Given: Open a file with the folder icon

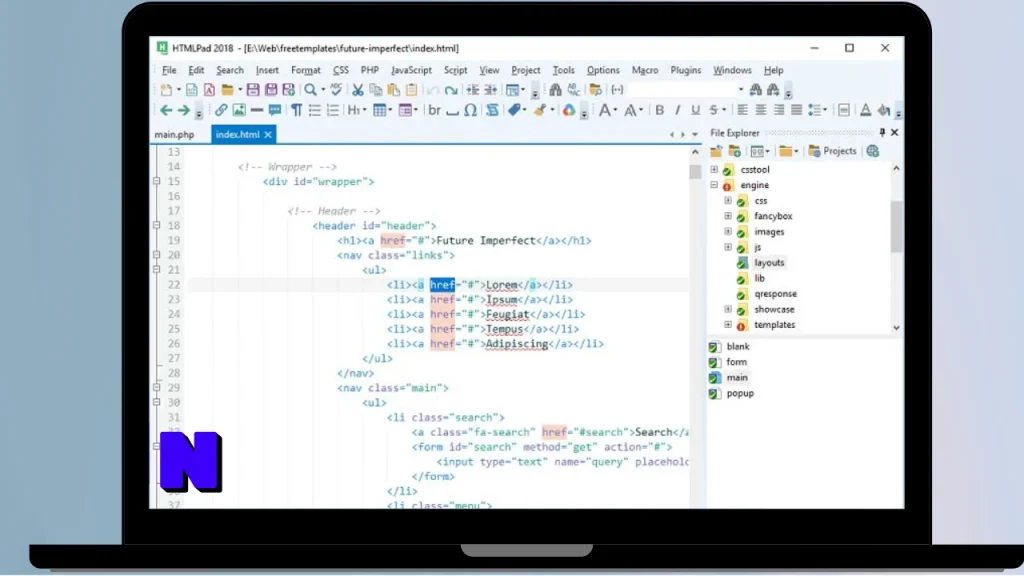Looking at the screenshot, I should click(227, 90).
